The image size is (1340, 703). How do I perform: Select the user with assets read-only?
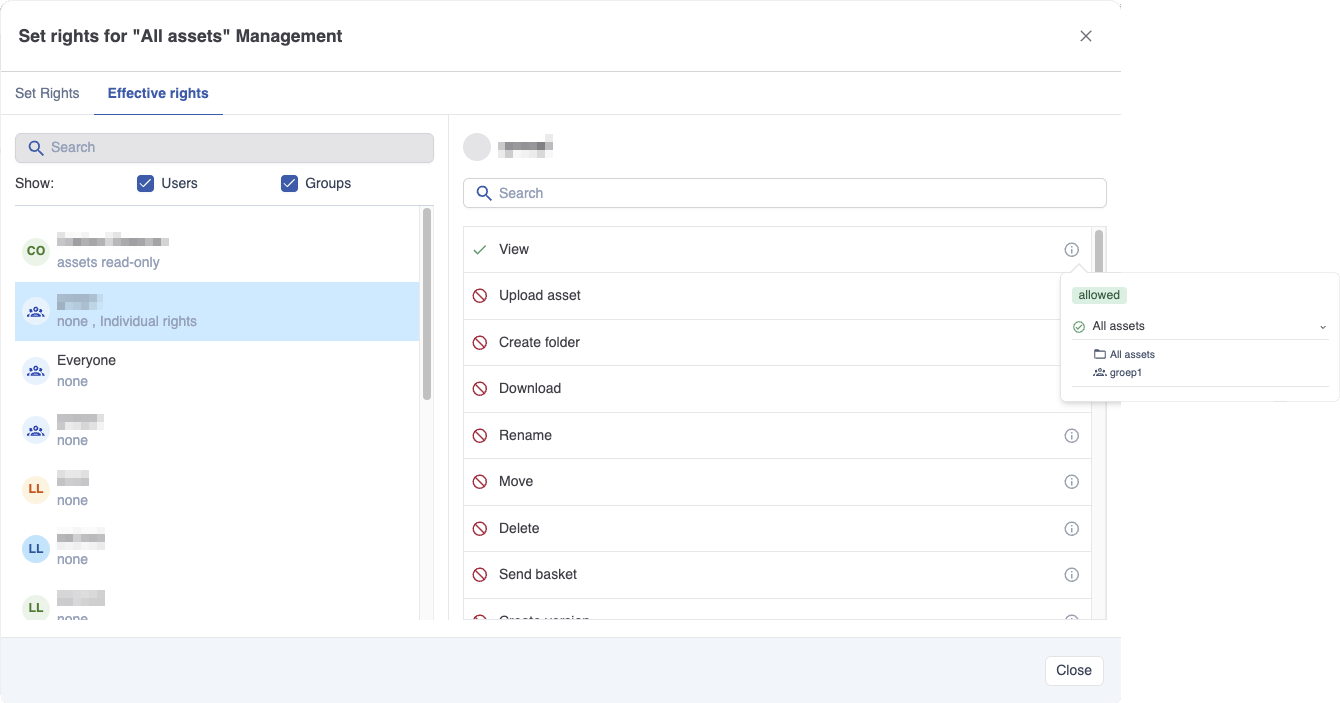217,252
